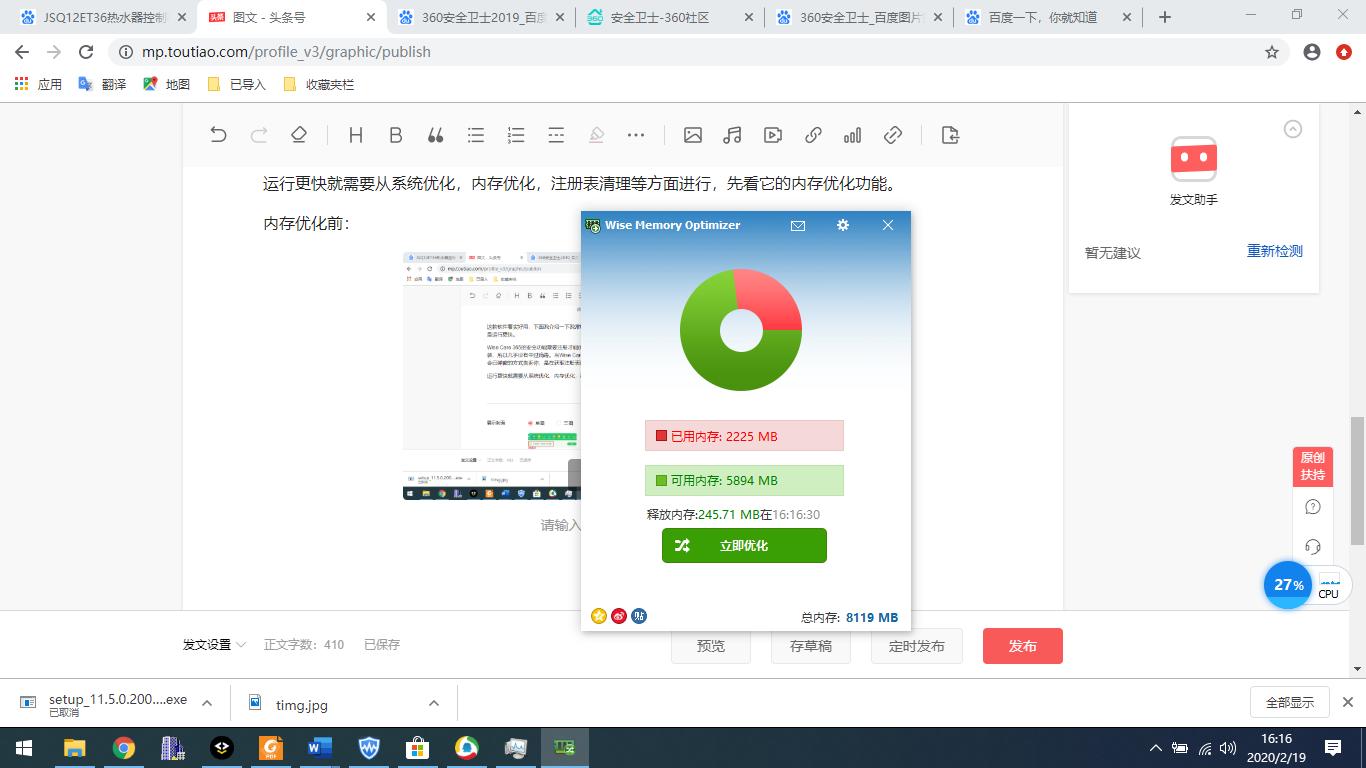Expand the 发文设置 settings dropdown
1366x768 pixels.
click(214, 644)
